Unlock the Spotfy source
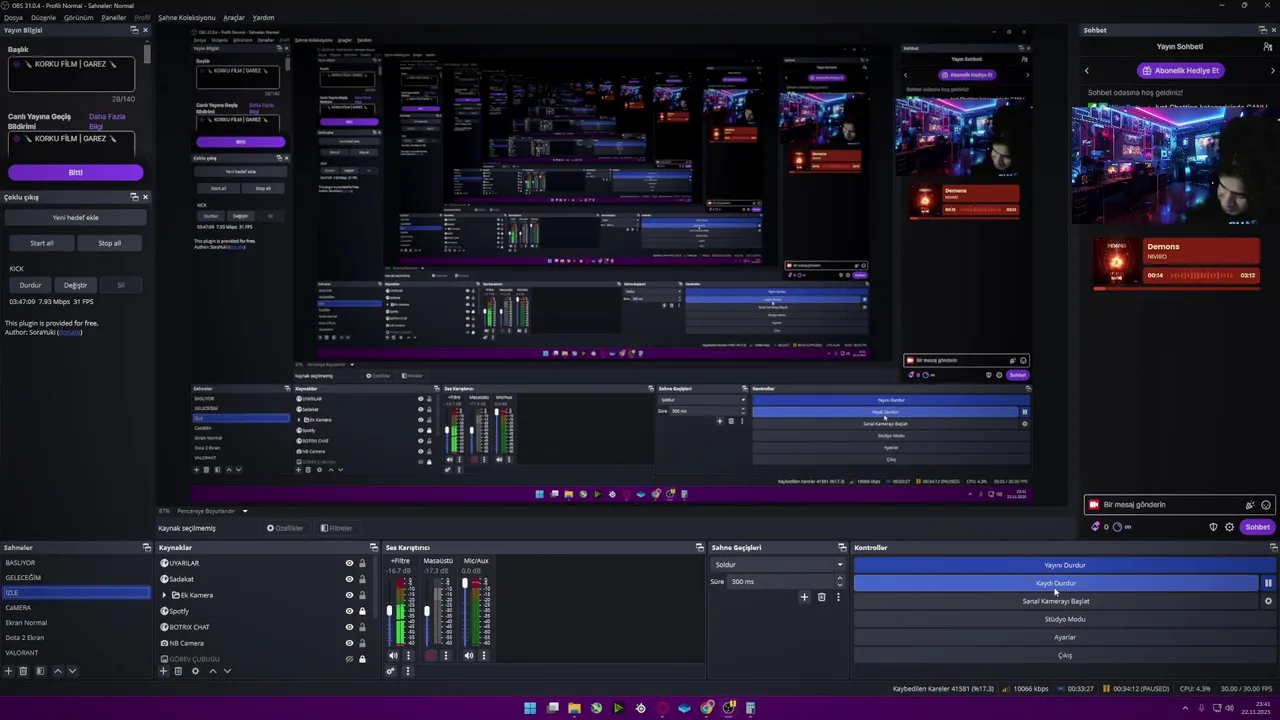Viewport: 1280px width, 720px height. click(362, 611)
